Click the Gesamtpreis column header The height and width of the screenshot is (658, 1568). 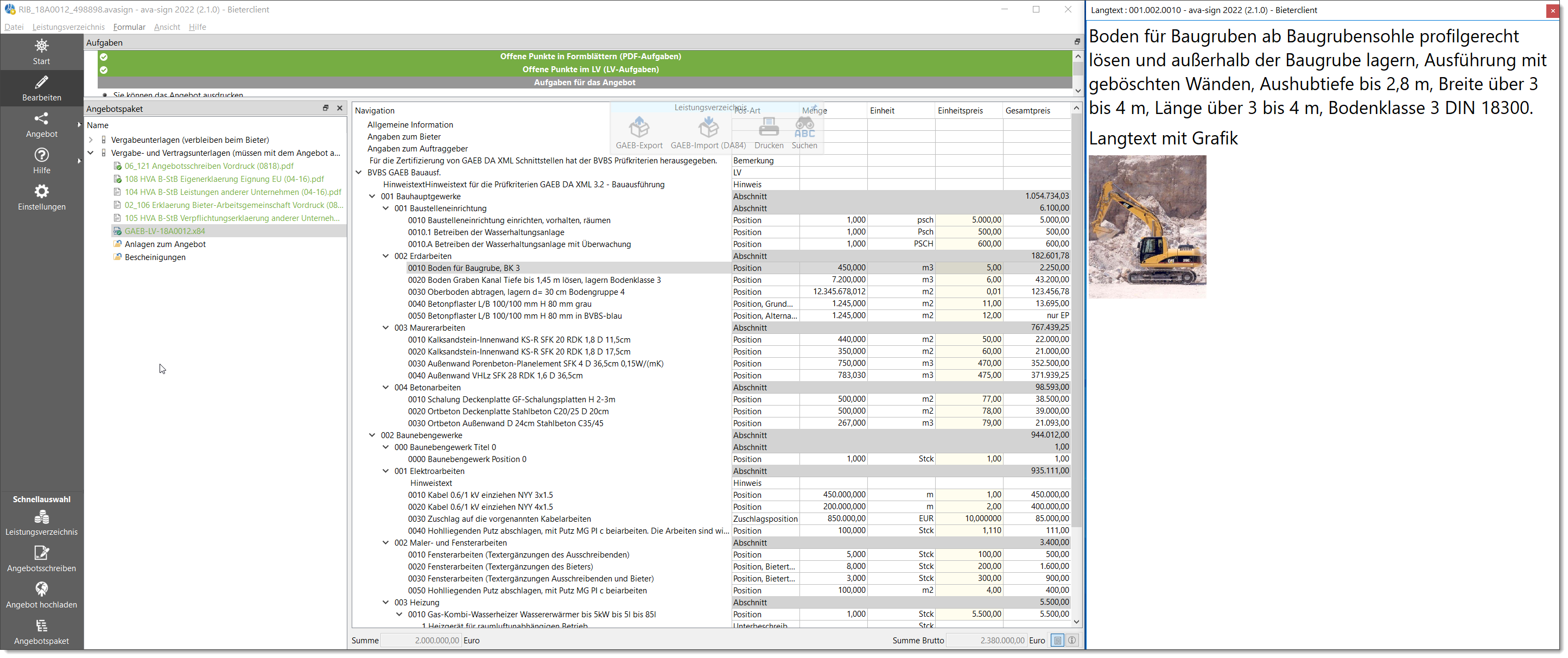tap(1036, 110)
